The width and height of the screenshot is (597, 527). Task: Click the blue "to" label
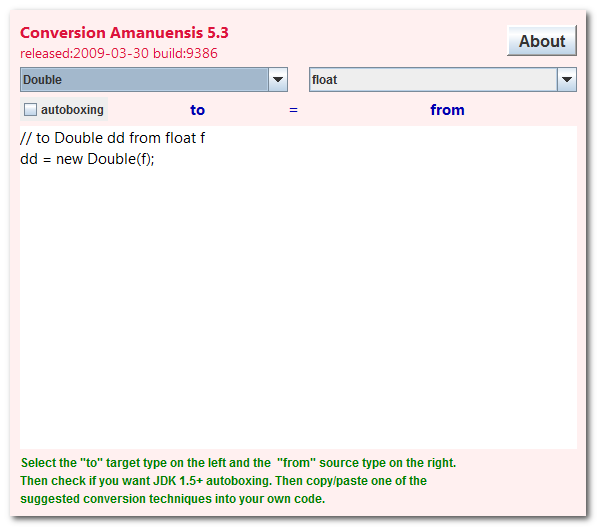tap(198, 110)
